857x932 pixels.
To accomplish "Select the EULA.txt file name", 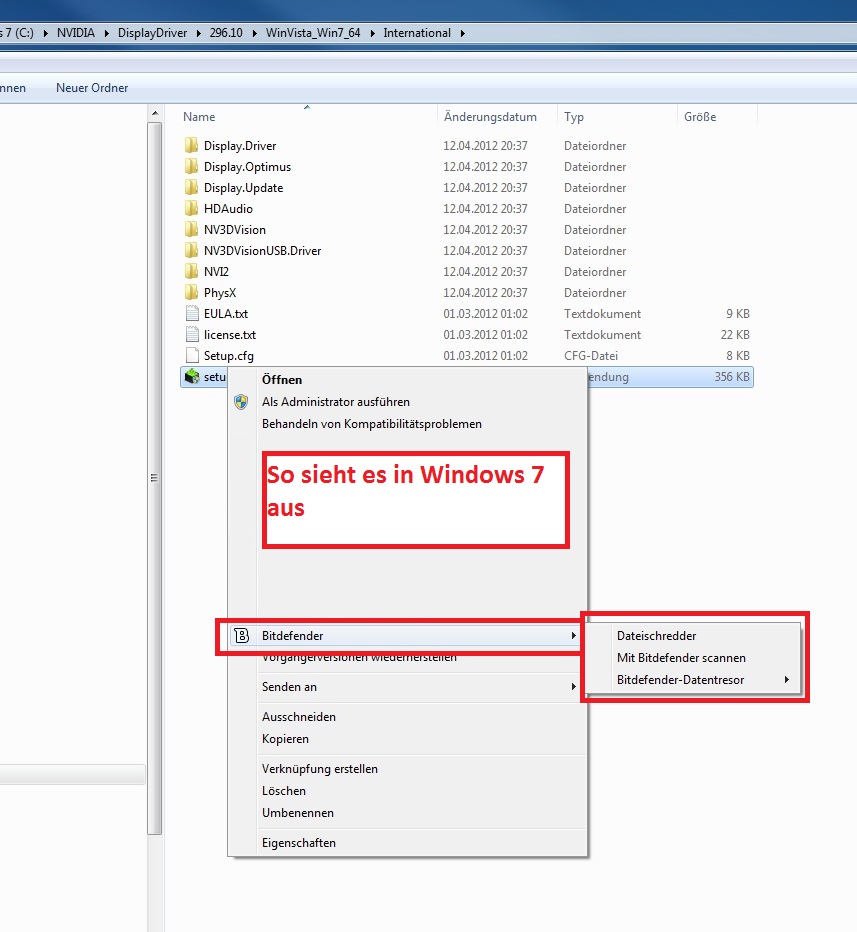I will coord(226,313).
